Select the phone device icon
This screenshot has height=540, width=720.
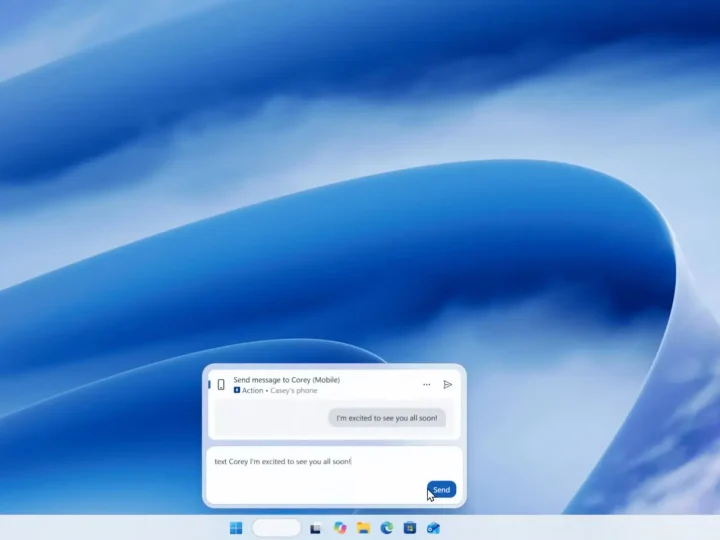pos(221,385)
